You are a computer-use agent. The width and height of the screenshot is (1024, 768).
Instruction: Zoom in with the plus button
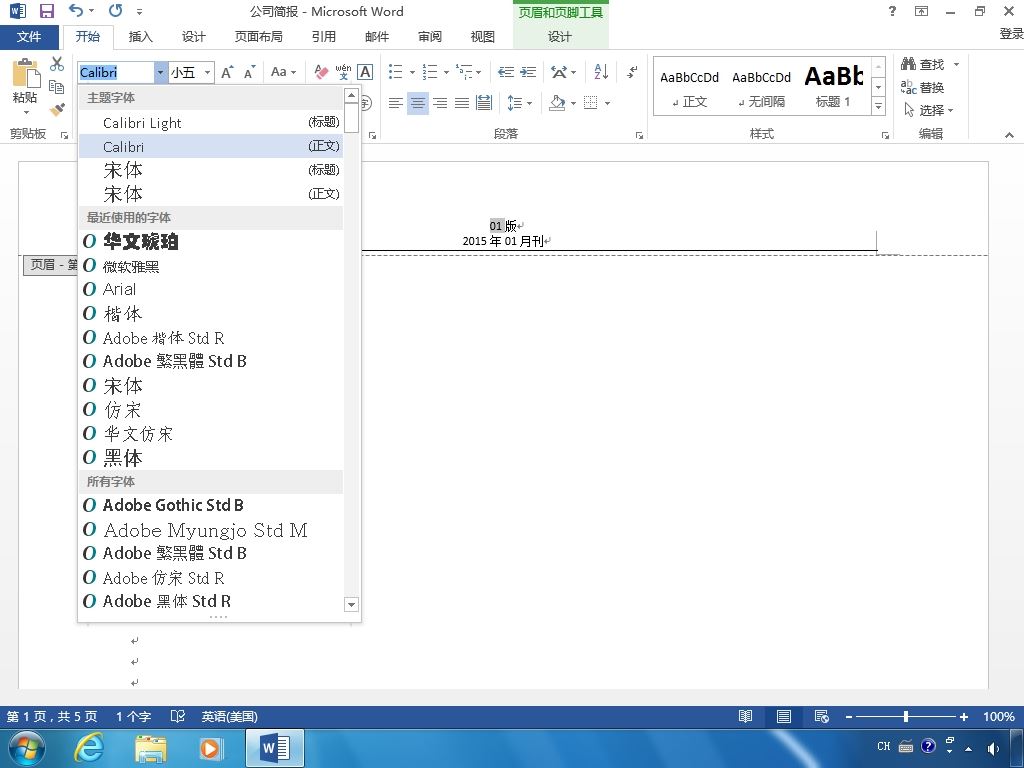point(963,716)
